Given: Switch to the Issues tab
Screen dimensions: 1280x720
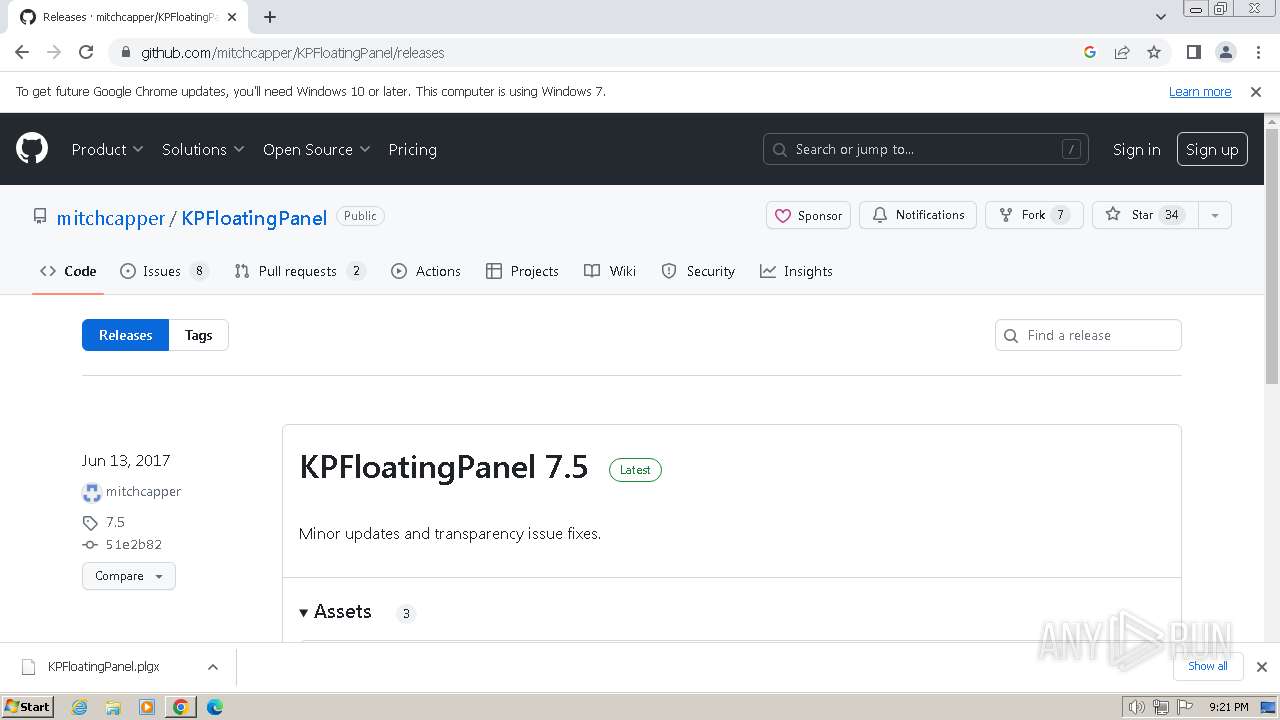Looking at the screenshot, I should point(163,271).
